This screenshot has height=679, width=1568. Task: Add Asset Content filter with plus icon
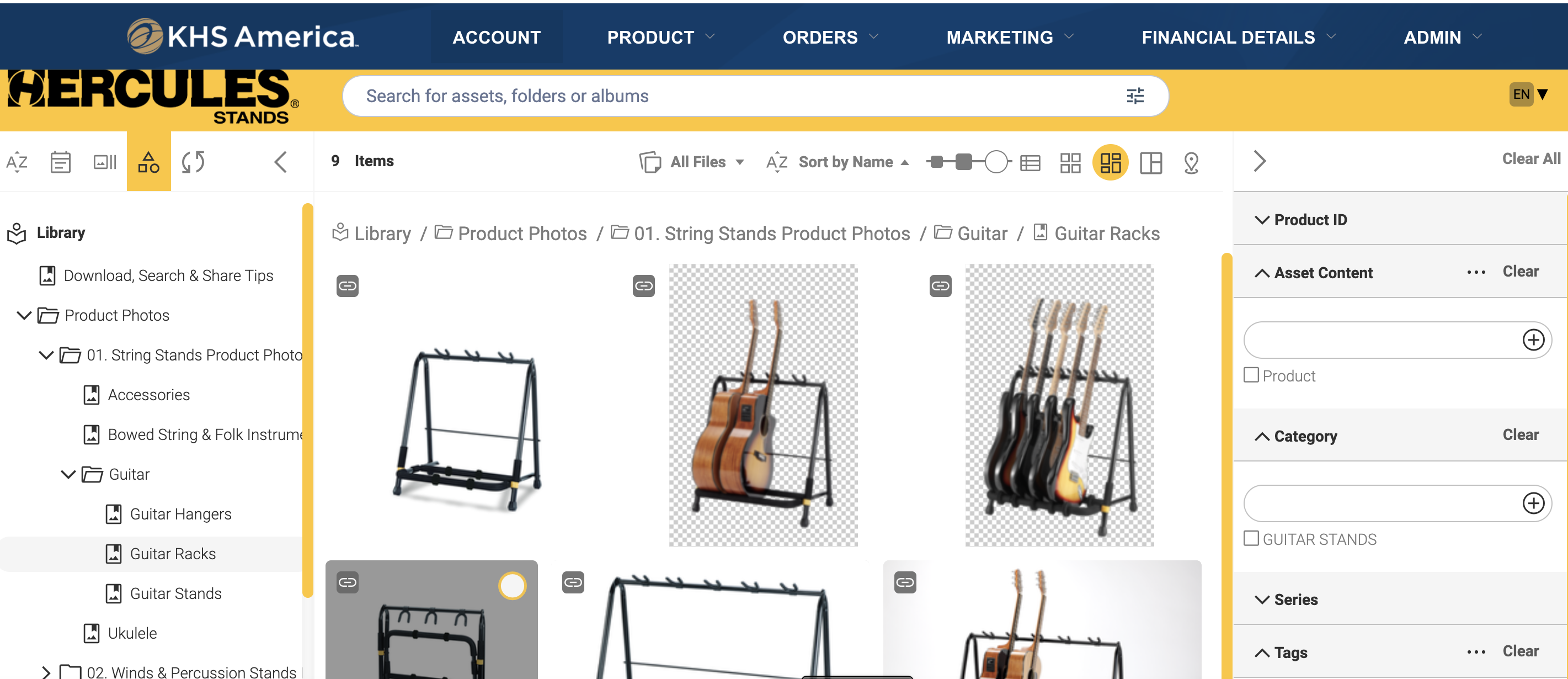pyautogui.click(x=1533, y=340)
